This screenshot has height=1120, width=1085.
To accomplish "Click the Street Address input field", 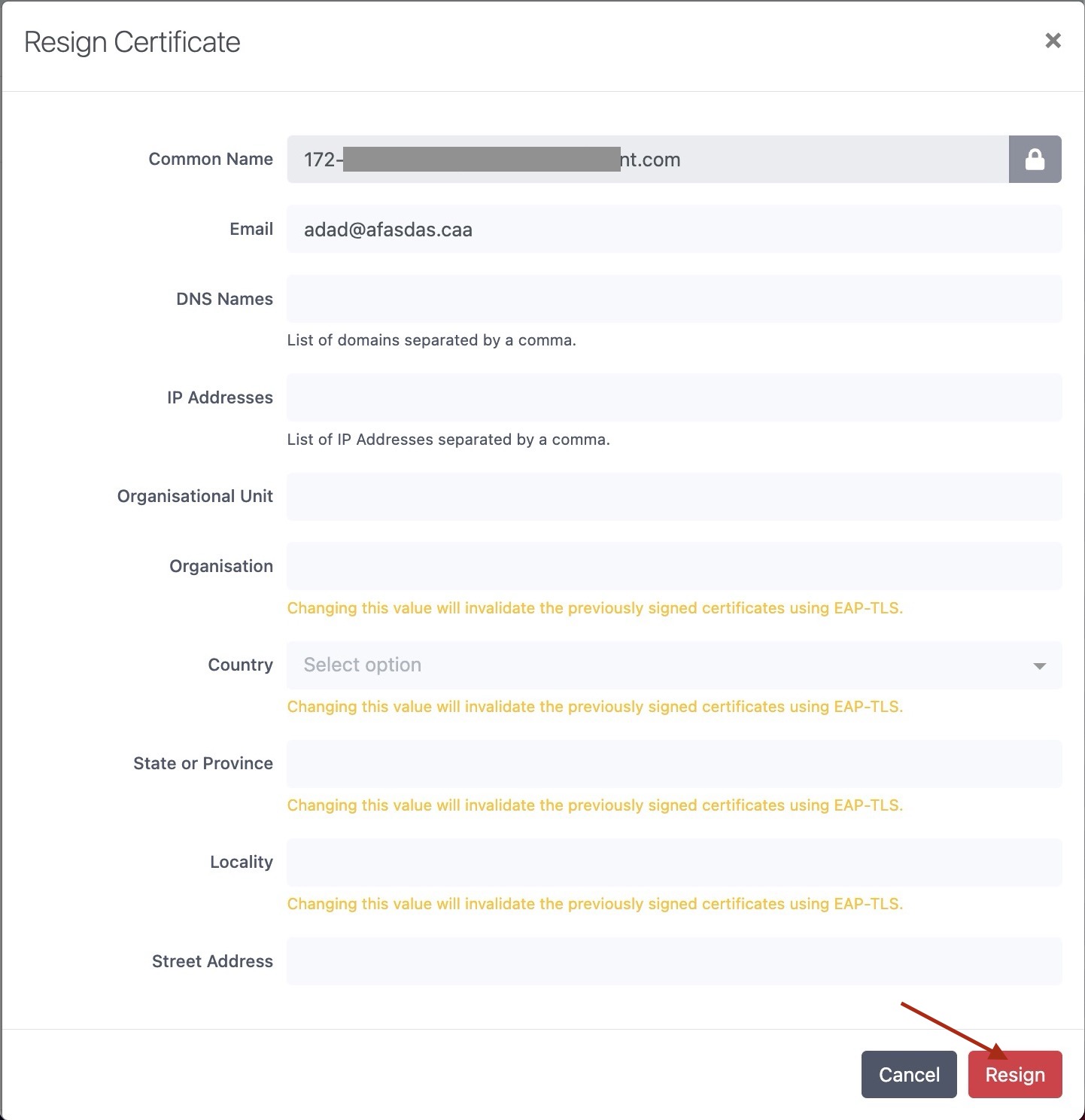I will pyautogui.click(x=673, y=961).
